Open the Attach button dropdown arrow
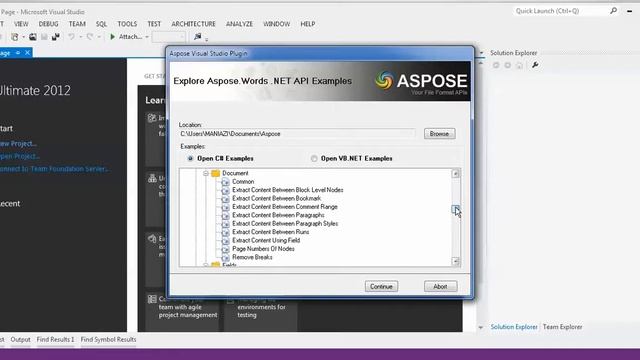This screenshot has width=640, height=360. point(147,37)
